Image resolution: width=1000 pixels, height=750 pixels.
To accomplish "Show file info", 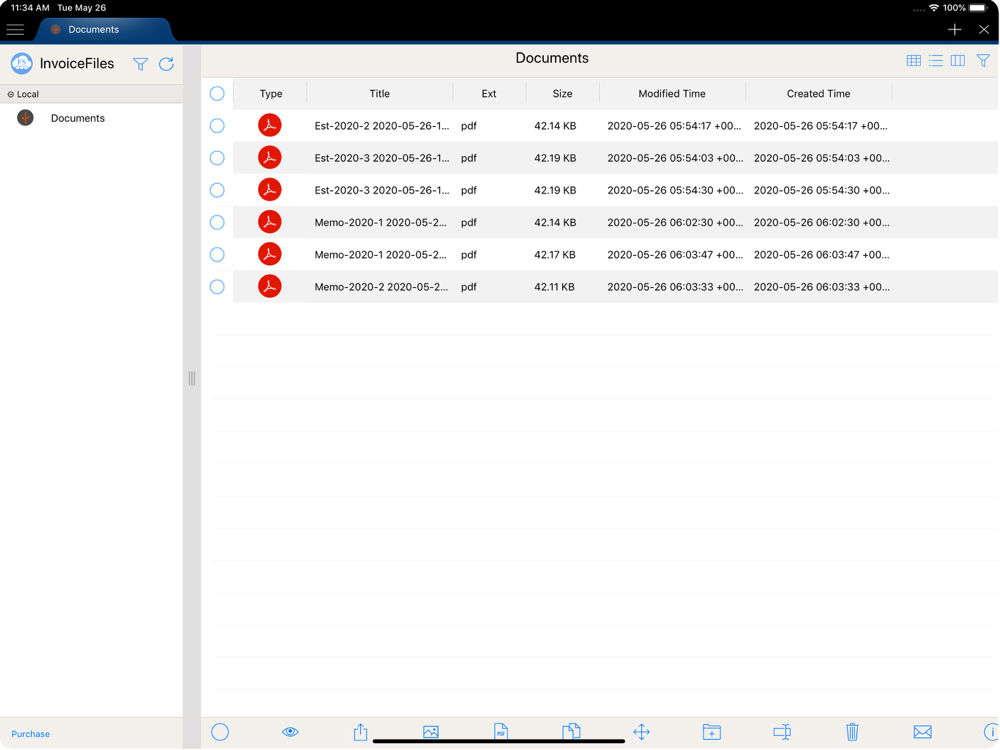I will [990, 732].
